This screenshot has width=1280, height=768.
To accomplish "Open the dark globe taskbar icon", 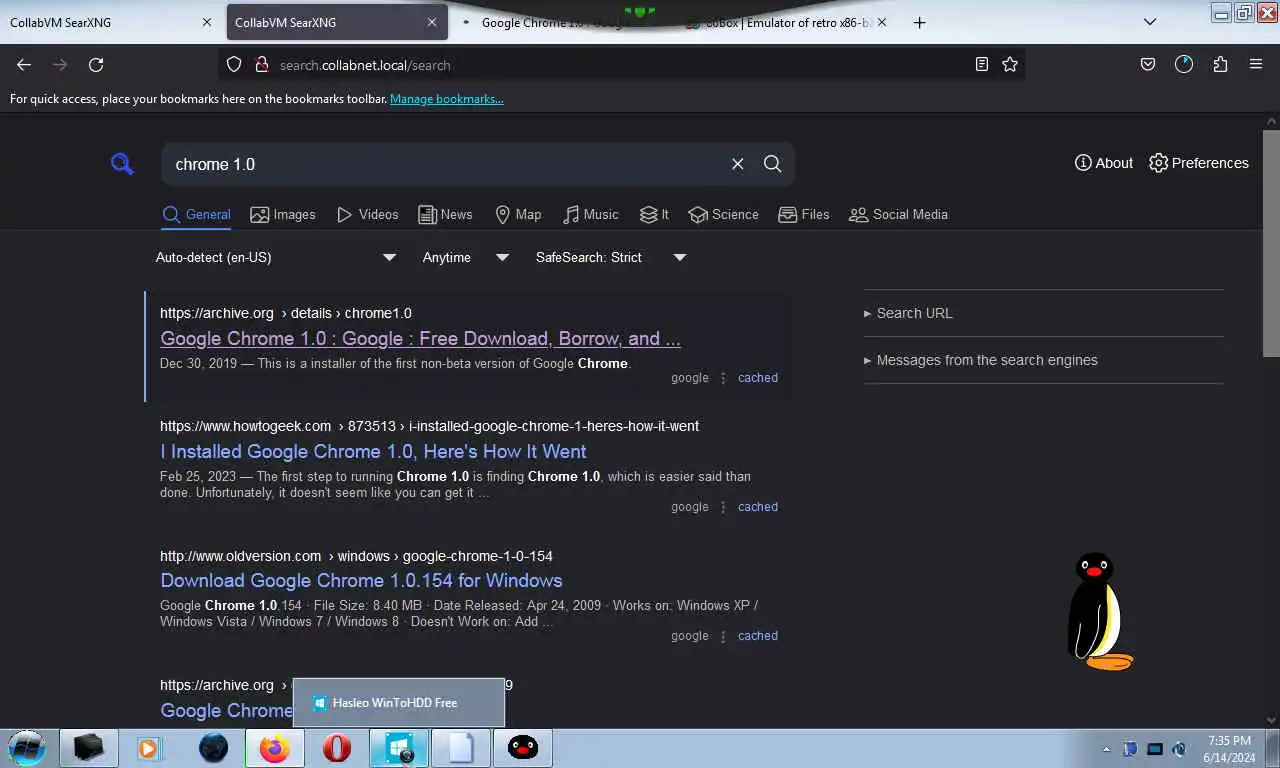I will pos(213,748).
